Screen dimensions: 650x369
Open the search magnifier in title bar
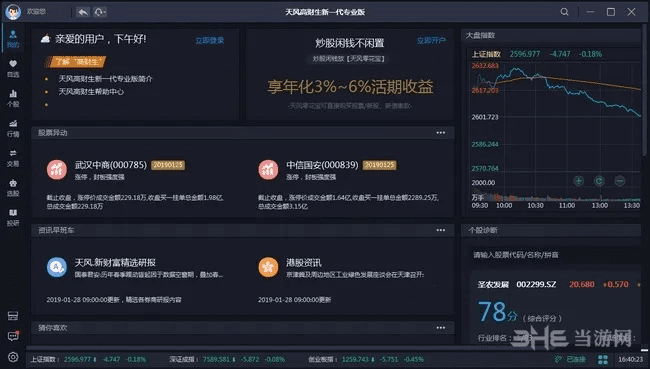(x=565, y=12)
